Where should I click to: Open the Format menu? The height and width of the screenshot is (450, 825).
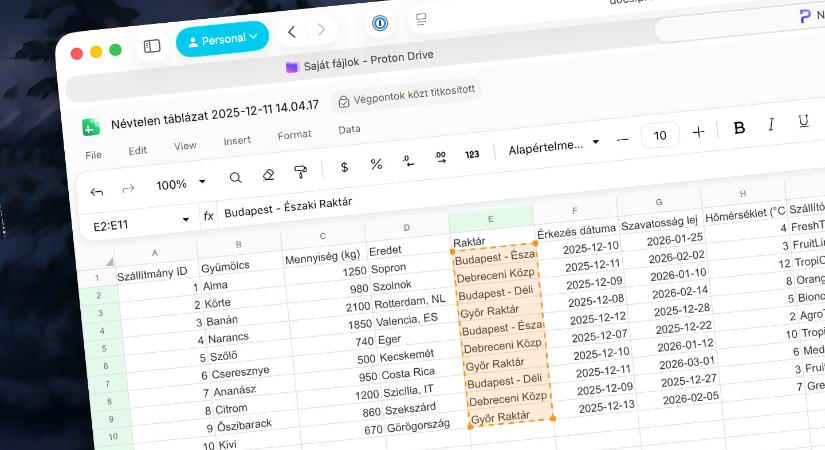click(294, 135)
